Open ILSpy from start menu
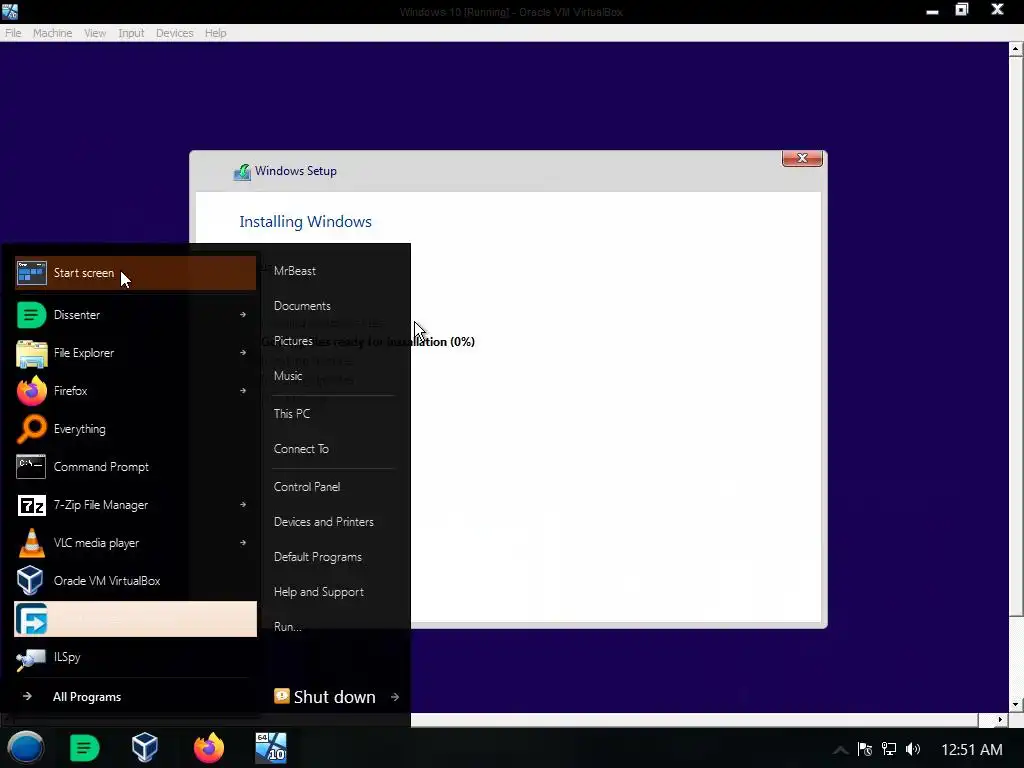 tap(135, 657)
